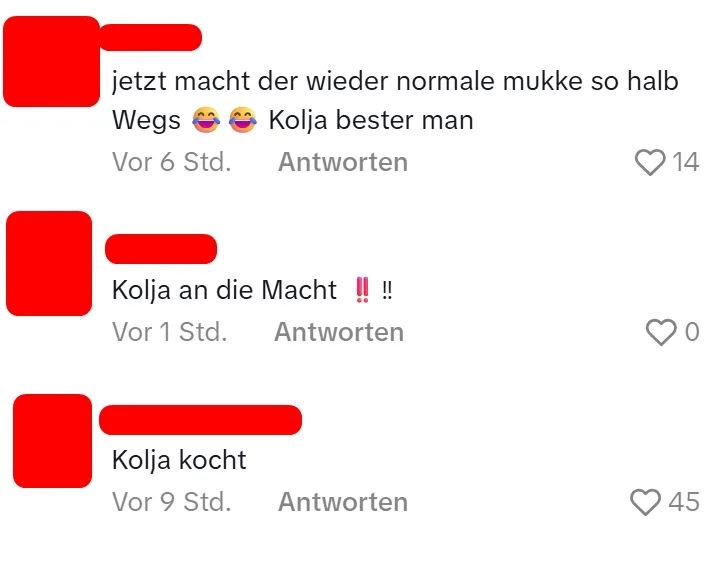The image size is (711, 562).
Task: Open username above 'Kolja kocht'
Action: tap(200, 420)
